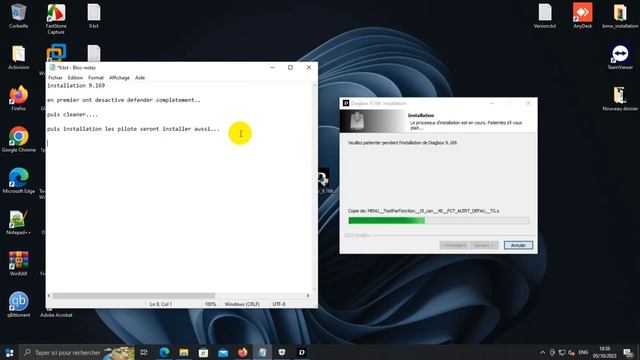640x360 pixels.
Task: Click the Notepad horizontal scrollbar thumb
Action: [x=133, y=296]
